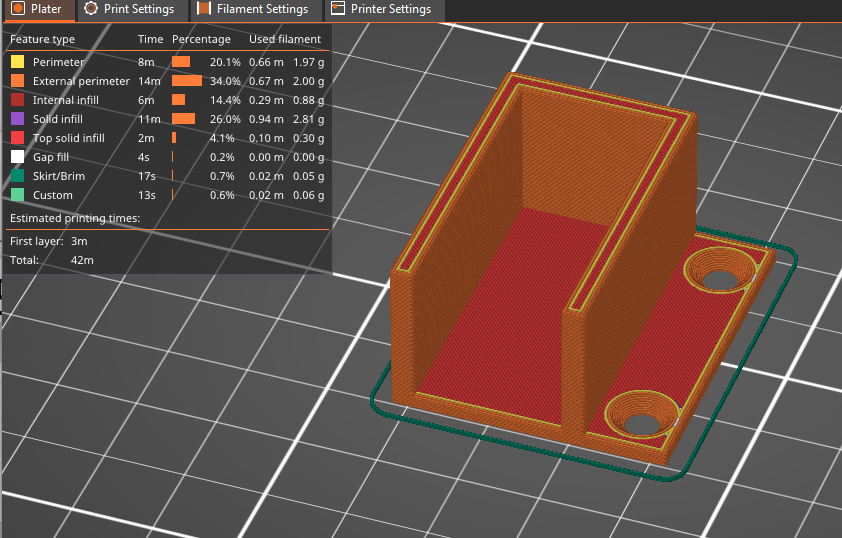The height and width of the screenshot is (538, 842).
Task: Click the 4.1% Top solid infill percentage
Action: pos(222,138)
